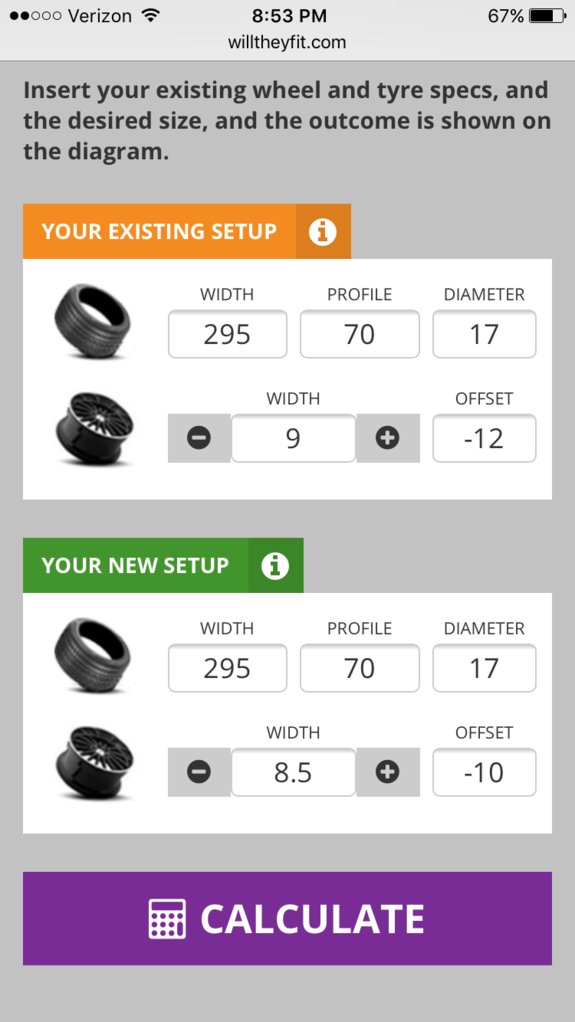
Task: Select new wheel width field showing 8.5
Action: point(293,772)
